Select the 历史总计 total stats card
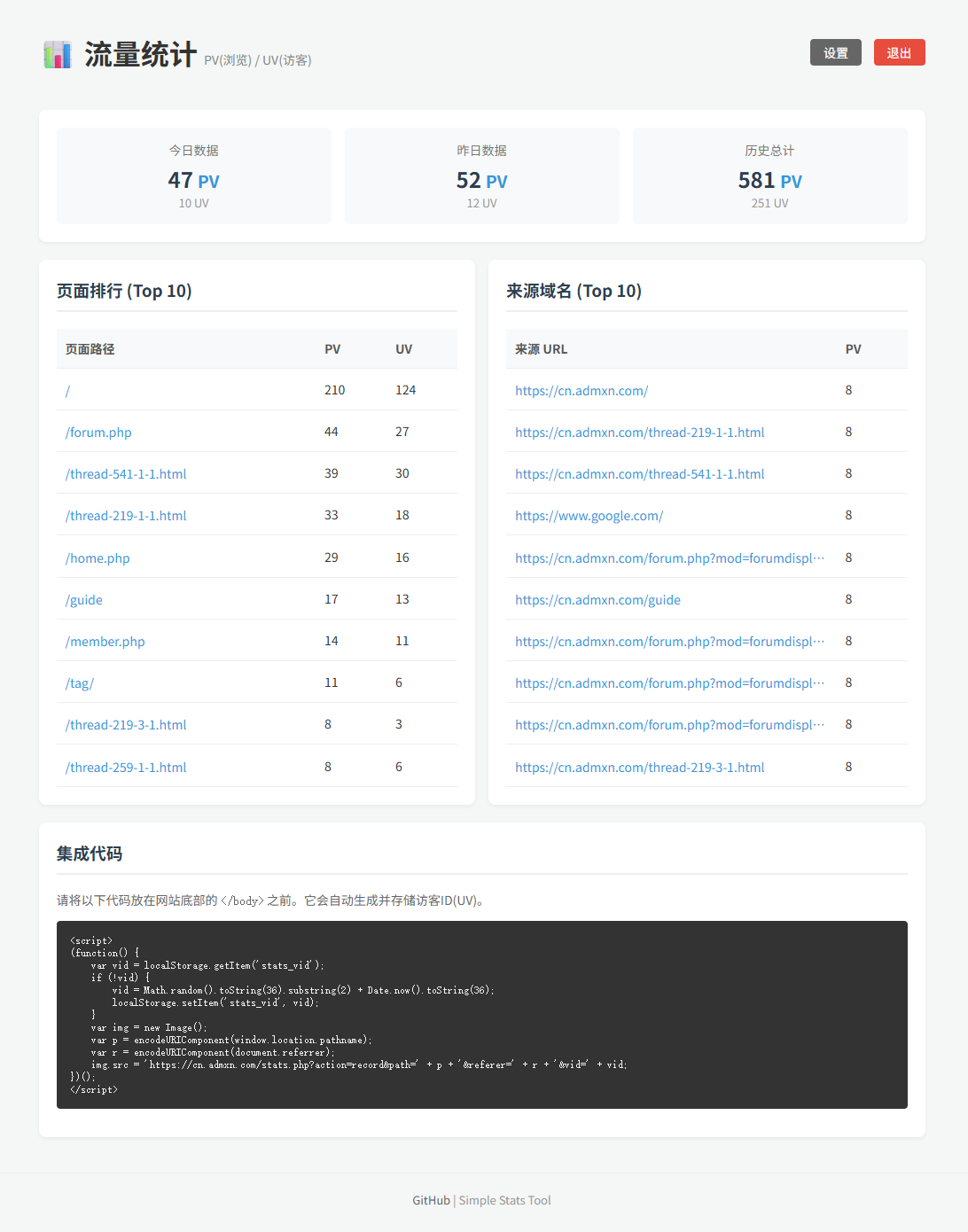The width and height of the screenshot is (968, 1232). 769,175
